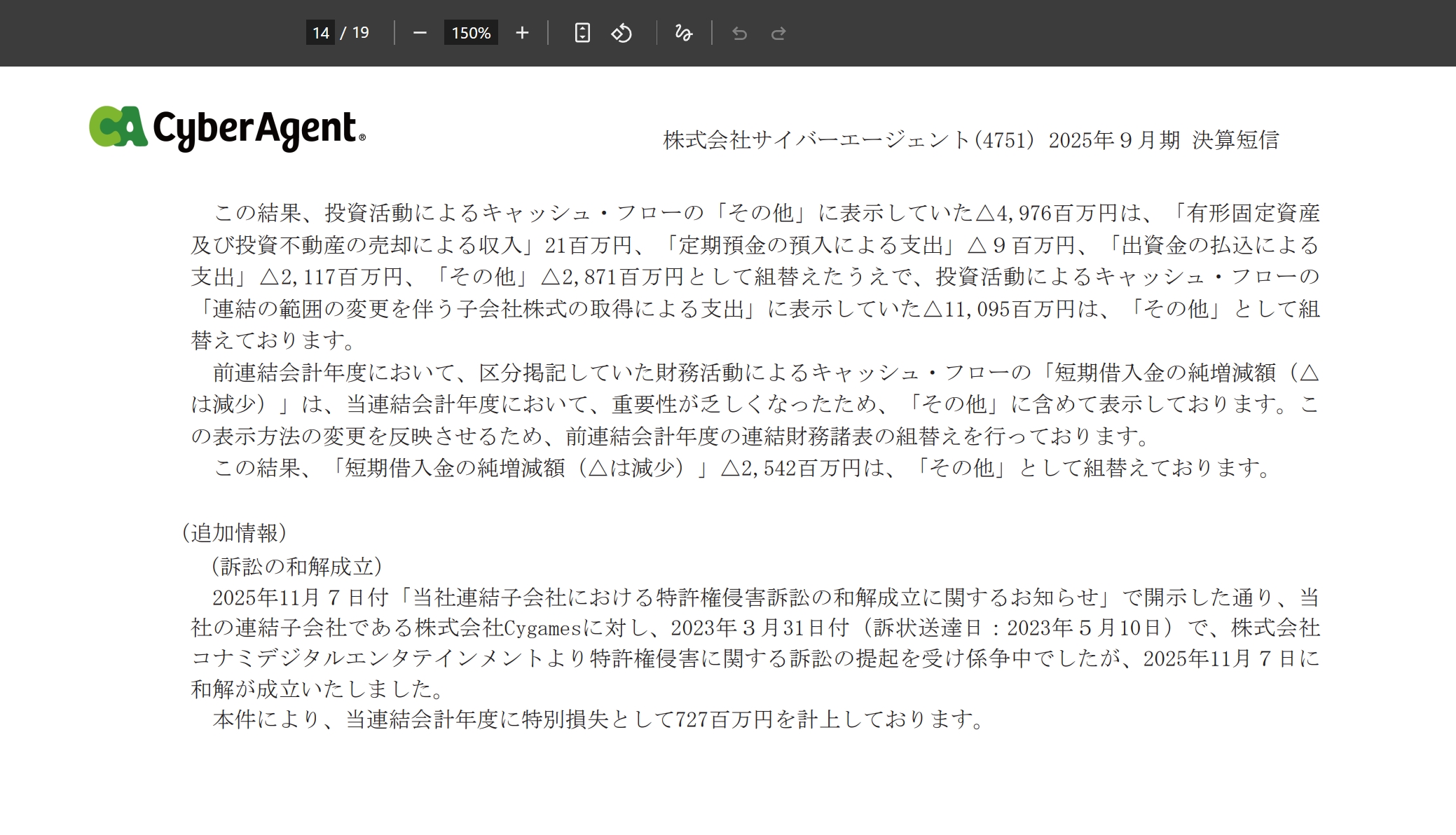Click the sentence mentioning 727百万円

[x=599, y=719]
